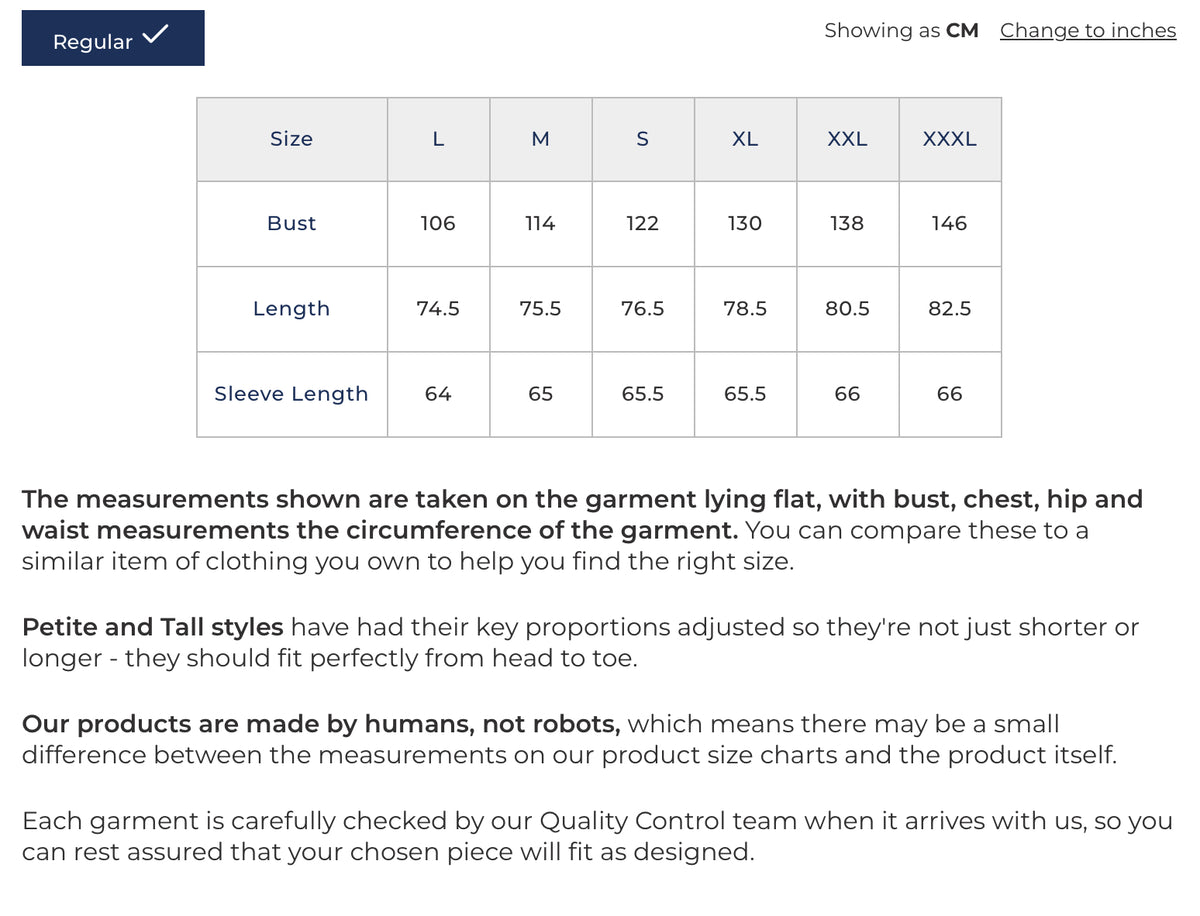Screen dimensions: 1200x916
Task: Click the Size column header
Action: click(x=292, y=139)
